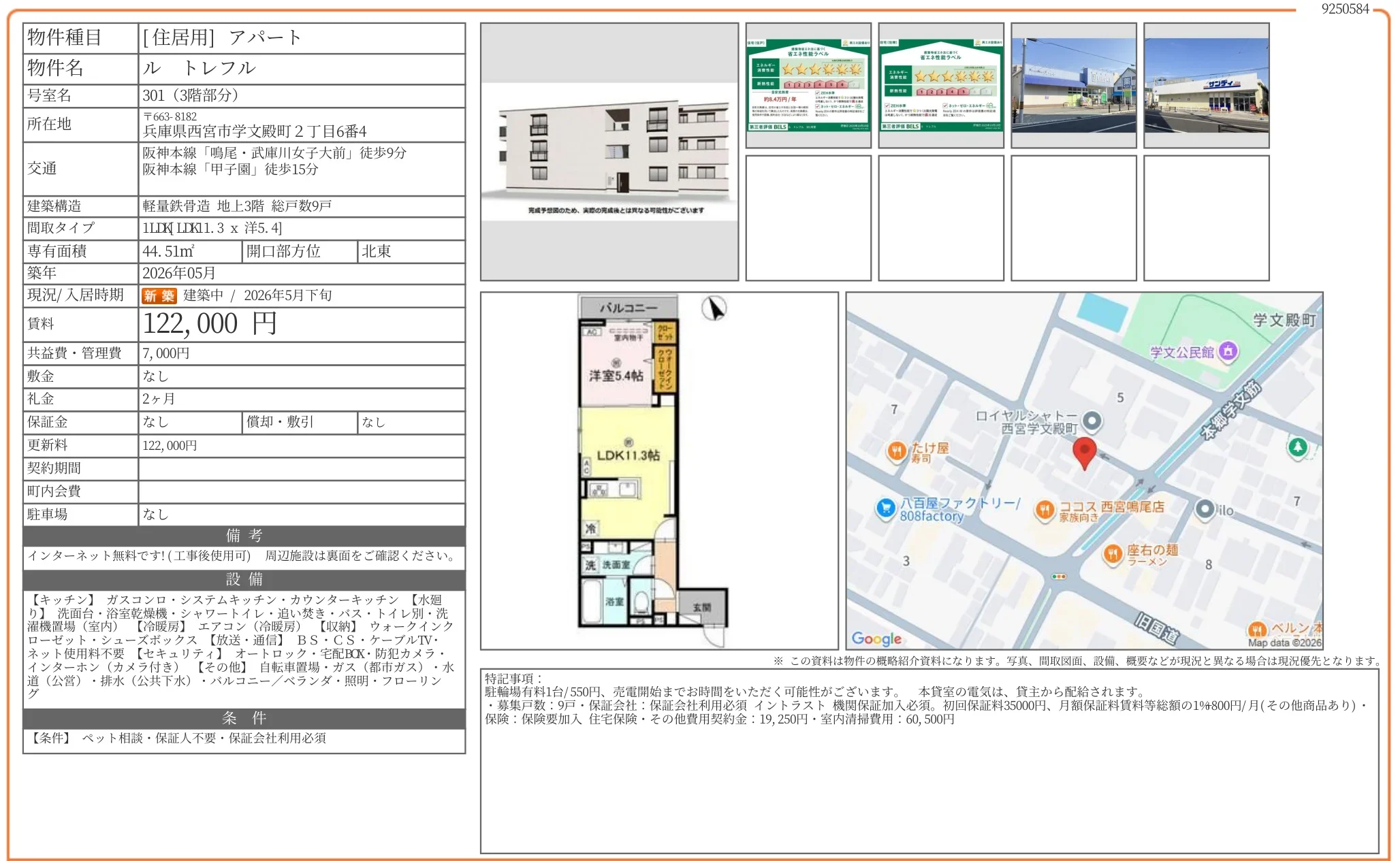Click the ココス 西宮鳴尾店 restaurant marker
Screen dimensions: 1400x861
(x=1045, y=509)
